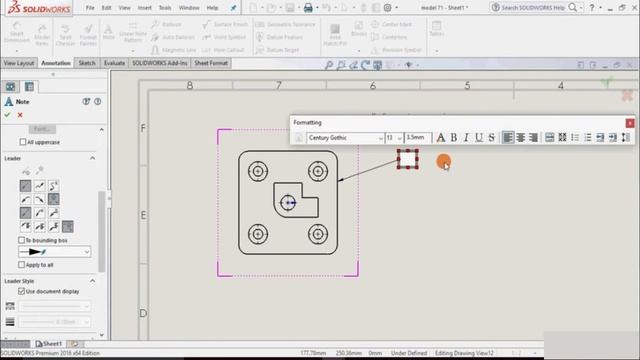The image size is (640, 360).
Task: Choose leader right attachment icon
Action: (x=40, y=200)
